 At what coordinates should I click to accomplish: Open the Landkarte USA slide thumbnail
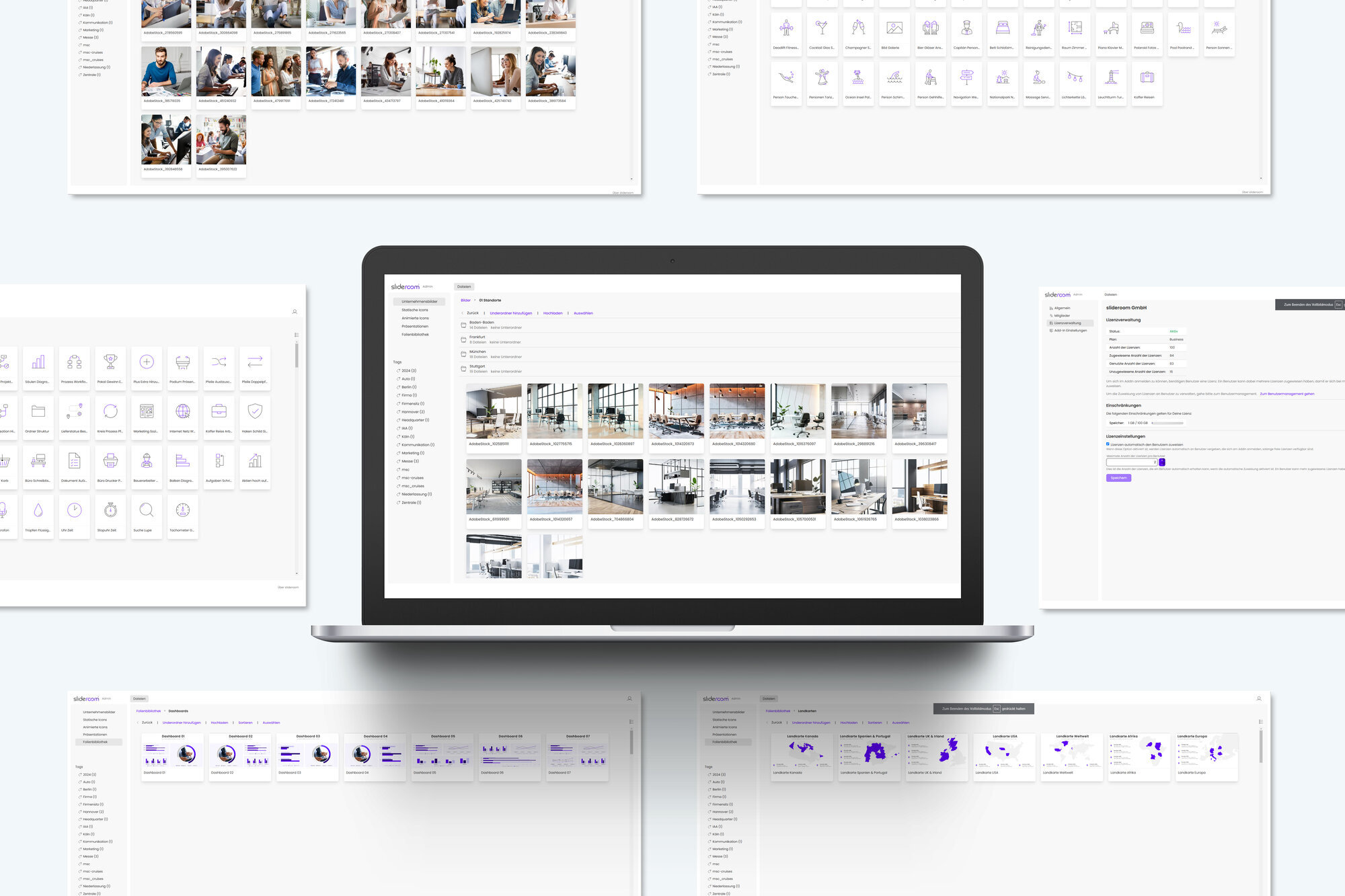(1004, 758)
